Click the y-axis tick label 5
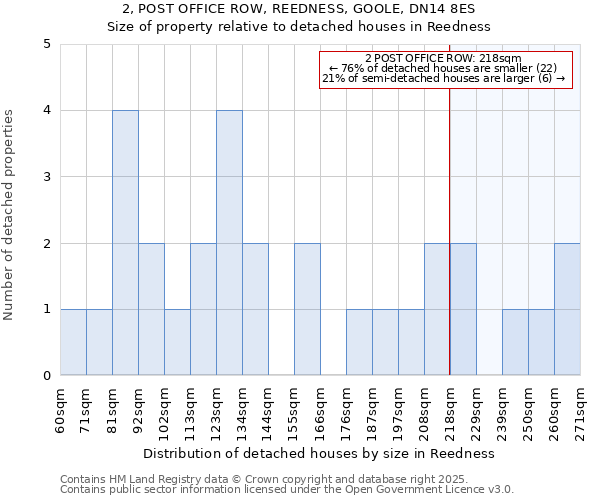This screenshot has width=600, height=500. (x=46, y=44)
